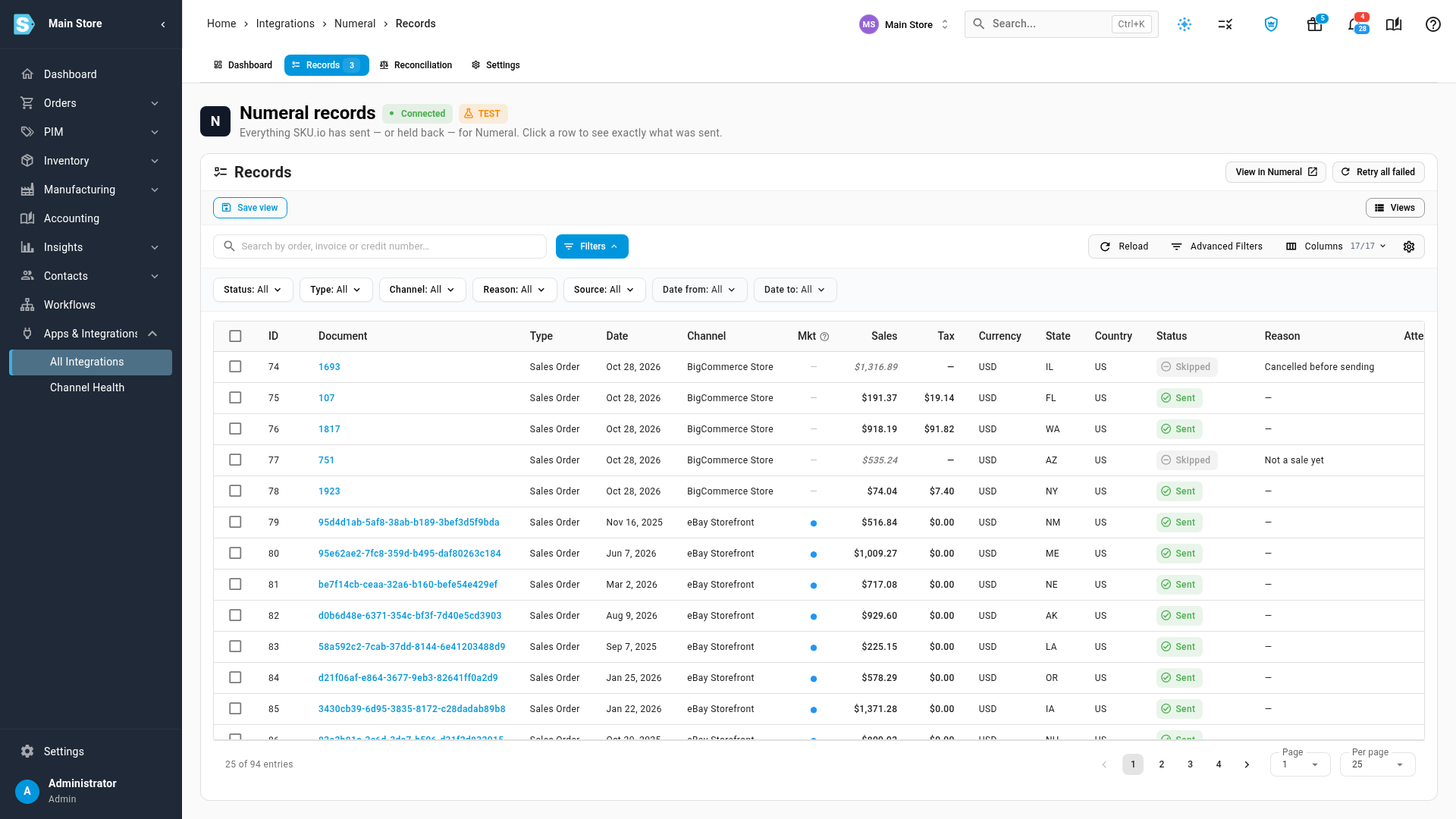Open the Per page dropdown
1456x819 pixels.
[x=1377, y=764]
